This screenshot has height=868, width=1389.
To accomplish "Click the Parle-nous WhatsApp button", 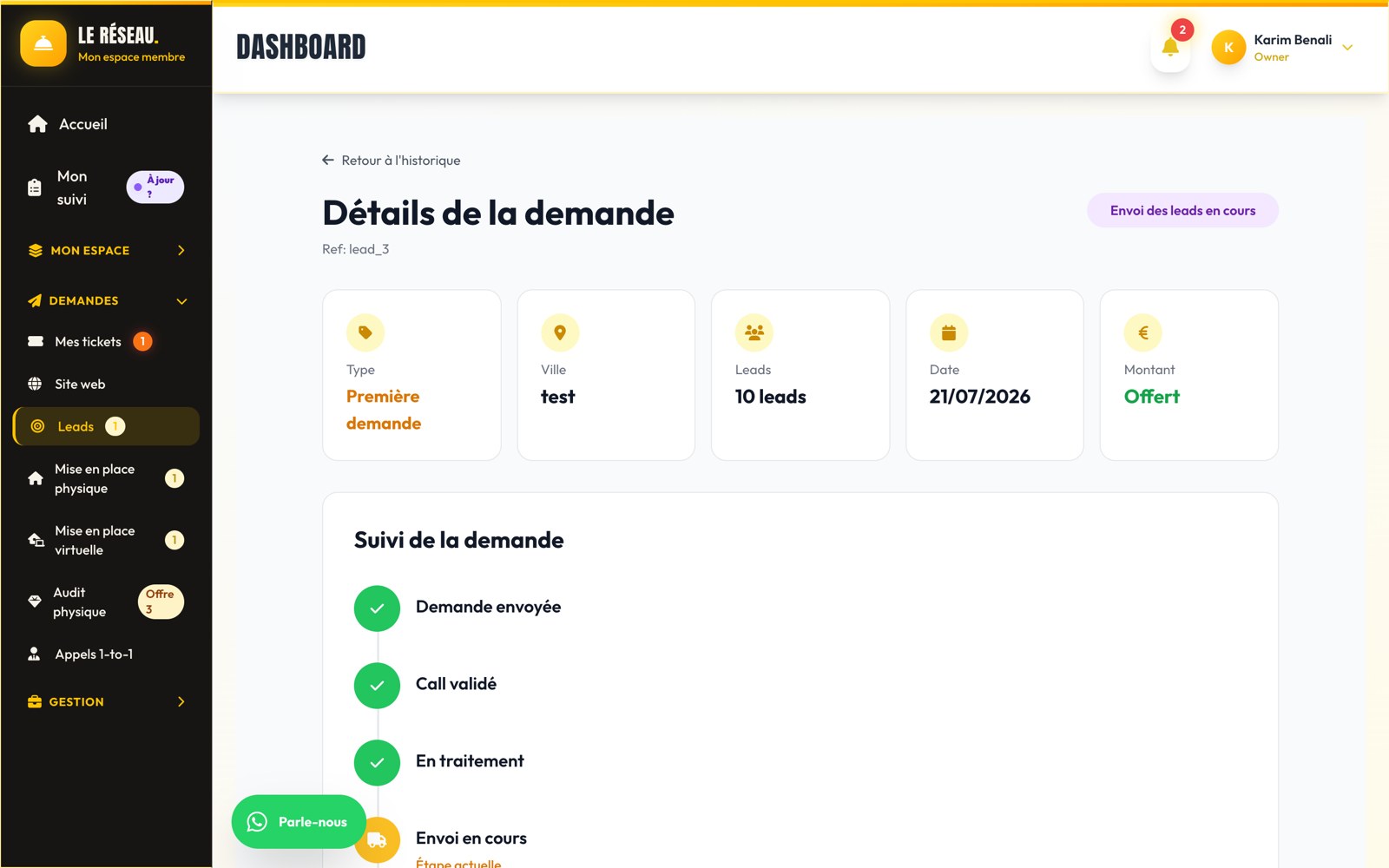I will pos(299,822).
